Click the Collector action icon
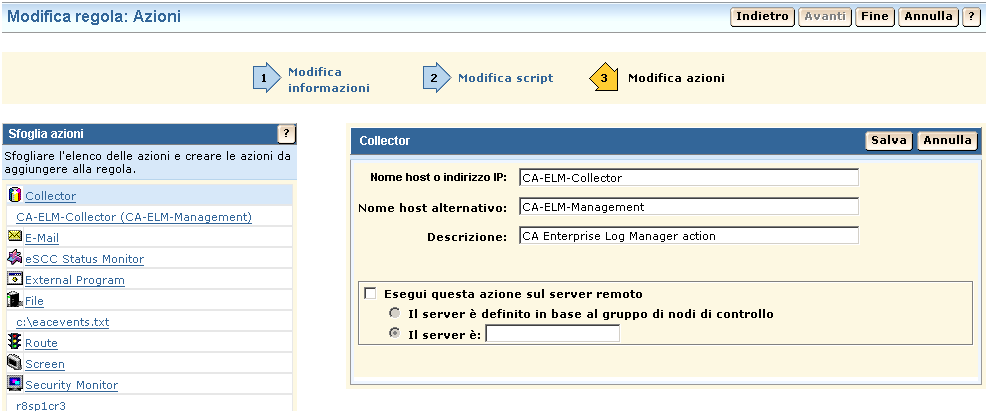 click(14, 195)
